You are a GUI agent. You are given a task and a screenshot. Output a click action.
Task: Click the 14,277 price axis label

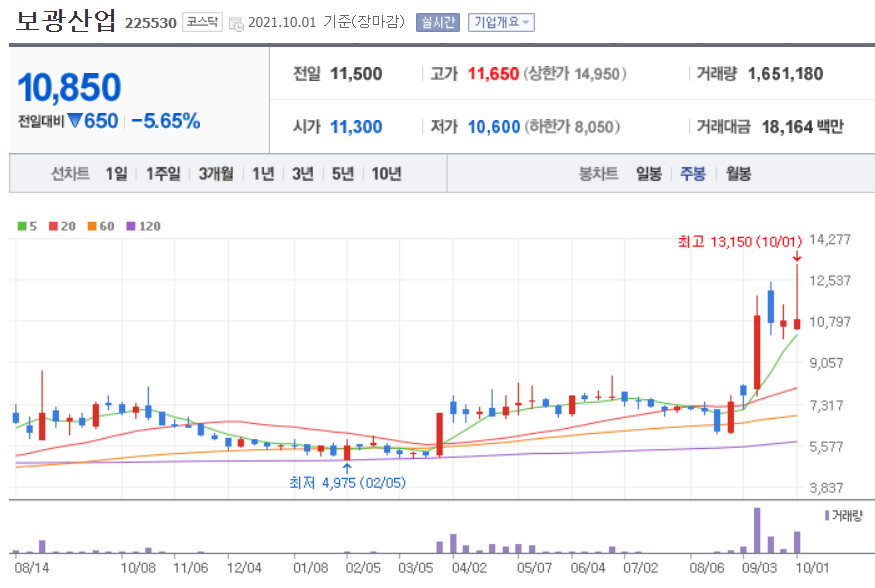(x=830, y=239)
